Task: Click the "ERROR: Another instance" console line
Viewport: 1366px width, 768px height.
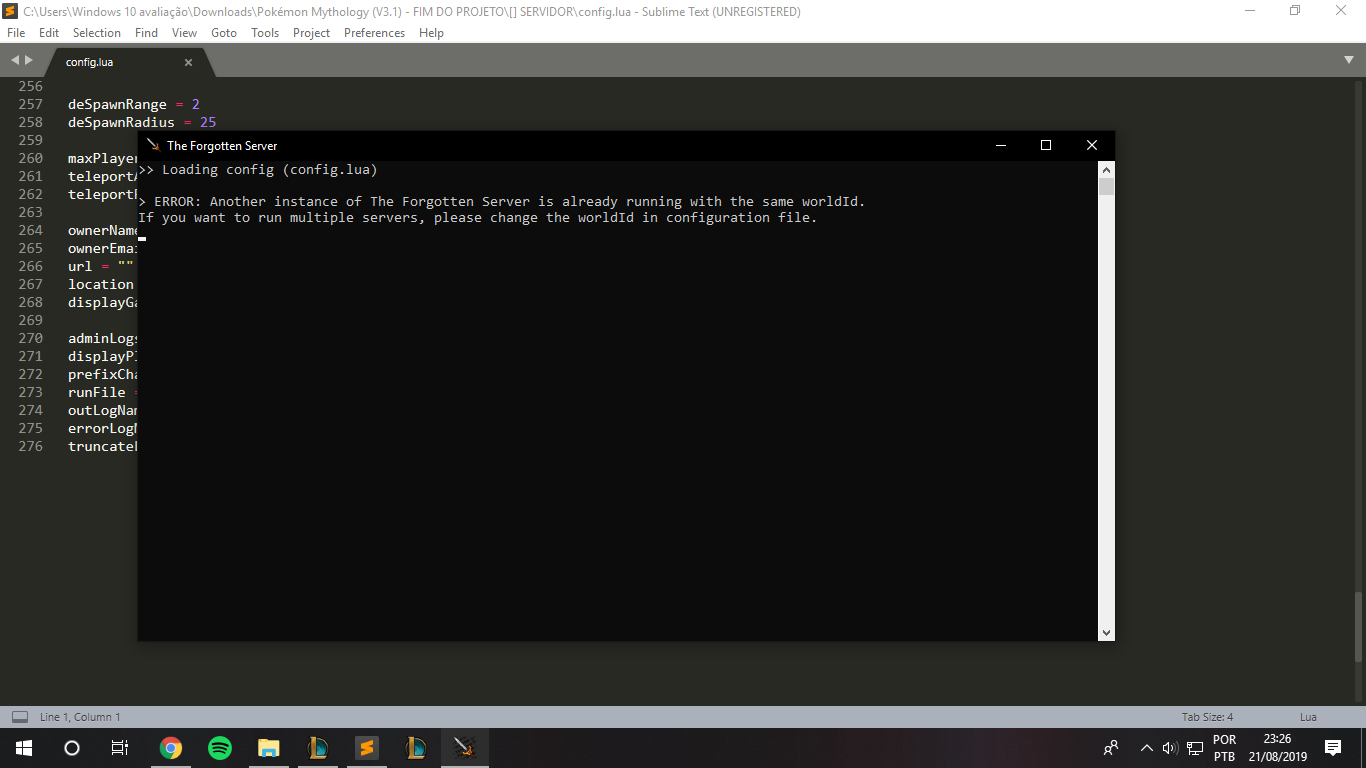Action: pos(502,202)
